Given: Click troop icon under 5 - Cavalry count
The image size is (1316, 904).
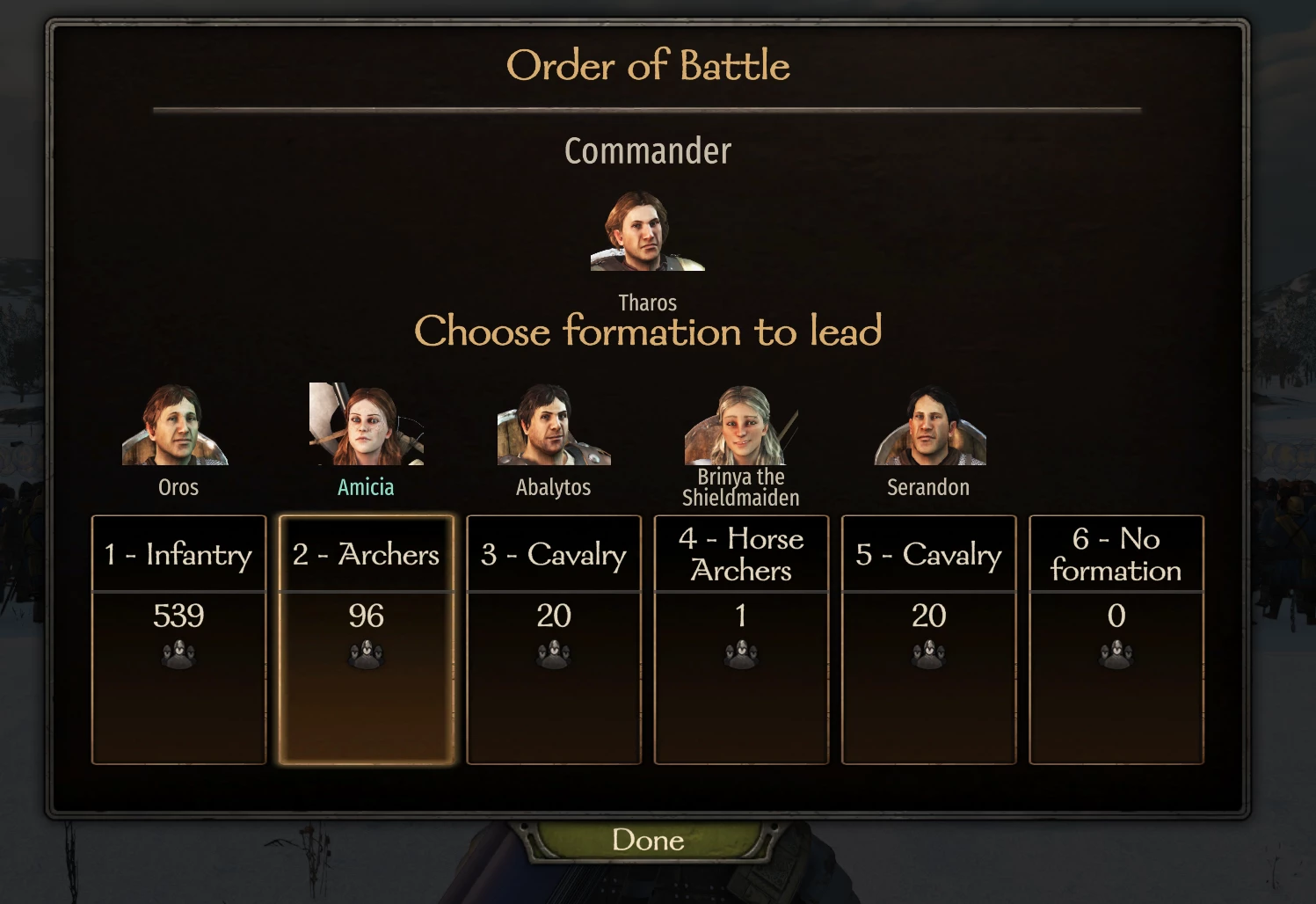Looking at the screenshot, I should pyautogui.click(x=929, y=654).
